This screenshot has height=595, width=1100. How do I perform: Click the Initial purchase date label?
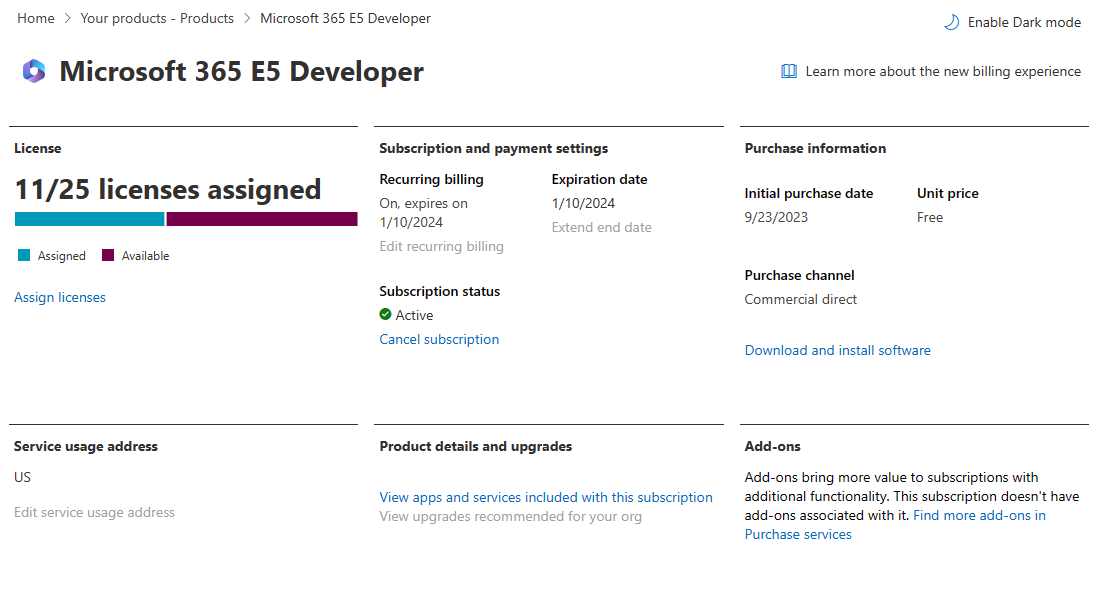809,193
